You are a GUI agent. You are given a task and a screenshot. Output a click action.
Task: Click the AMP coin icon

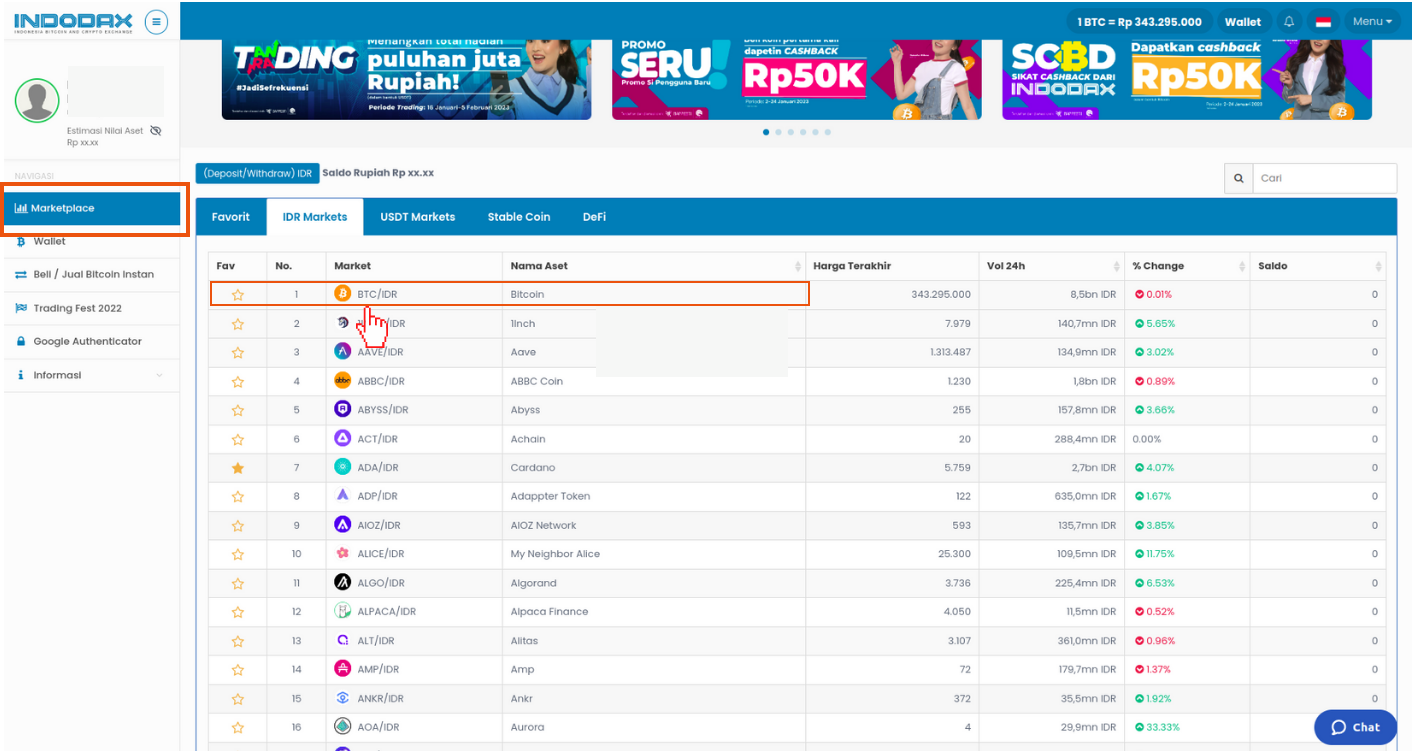pyautogui.click(x=342, y=669)
